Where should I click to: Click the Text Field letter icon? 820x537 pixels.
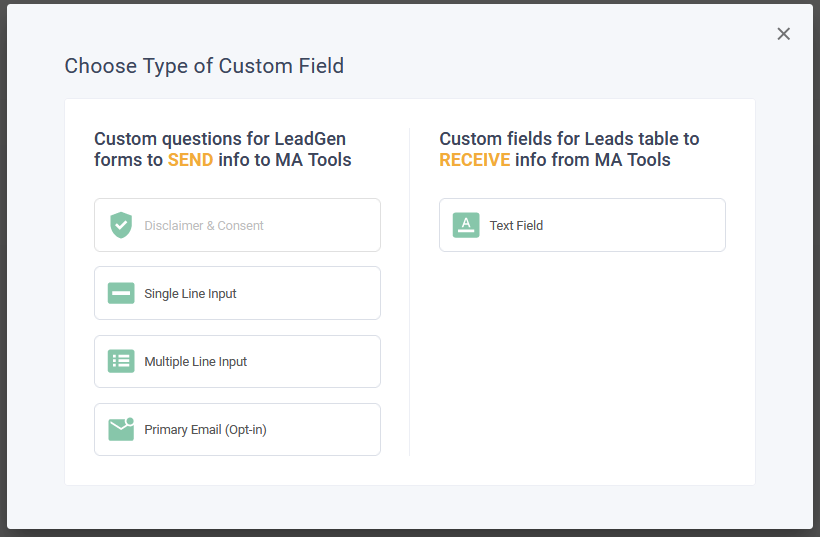point(466,225)
